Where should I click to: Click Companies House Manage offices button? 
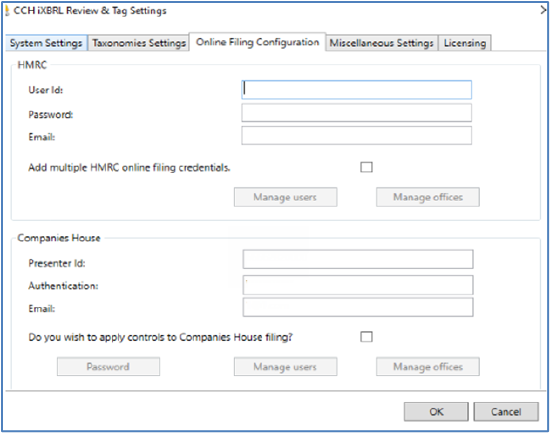pos(428,367)
